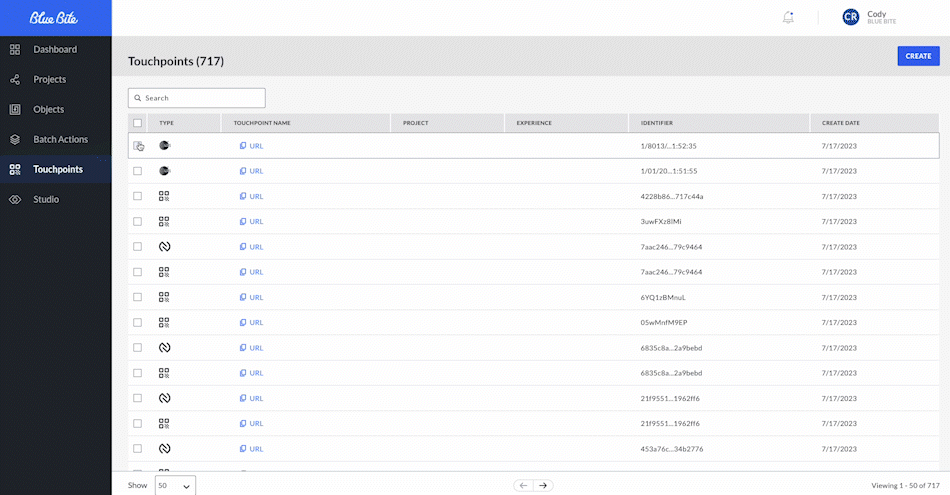Open URL link for 1/8013/...1:52:35 row

tap(256, 146)
